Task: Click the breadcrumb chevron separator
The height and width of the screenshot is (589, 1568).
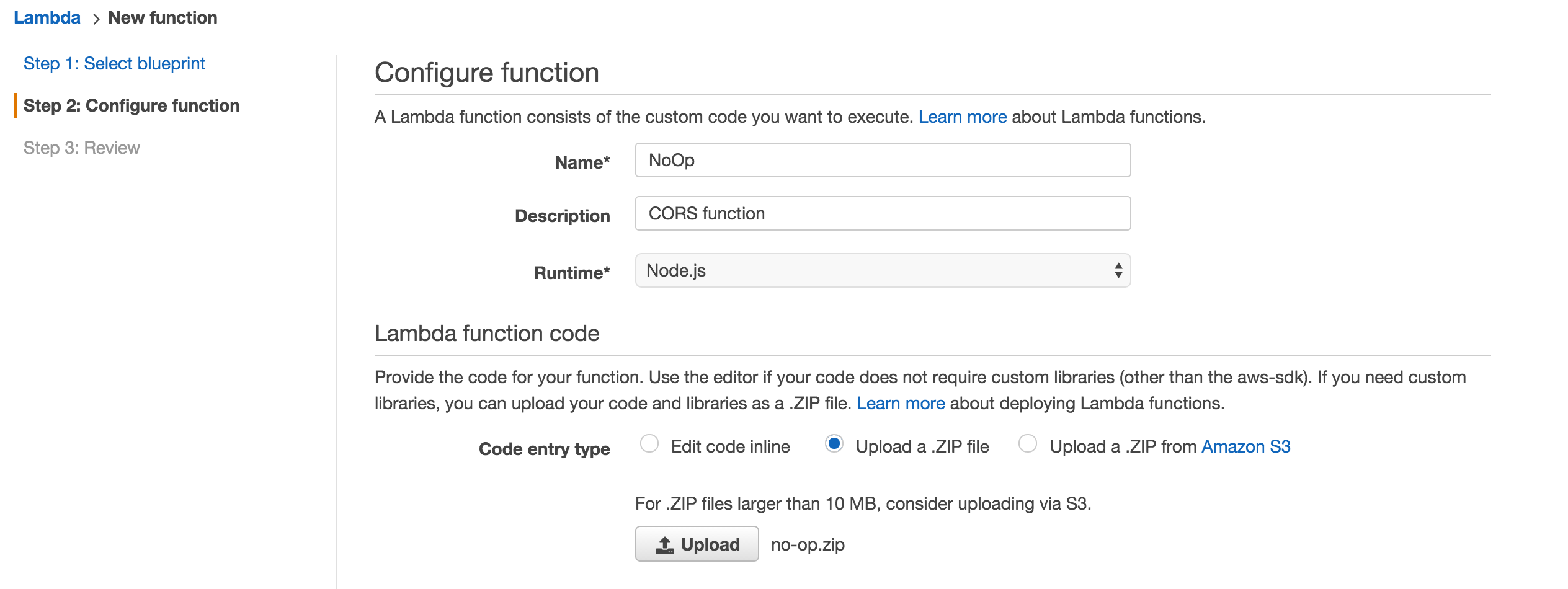Action: (96, 19)
